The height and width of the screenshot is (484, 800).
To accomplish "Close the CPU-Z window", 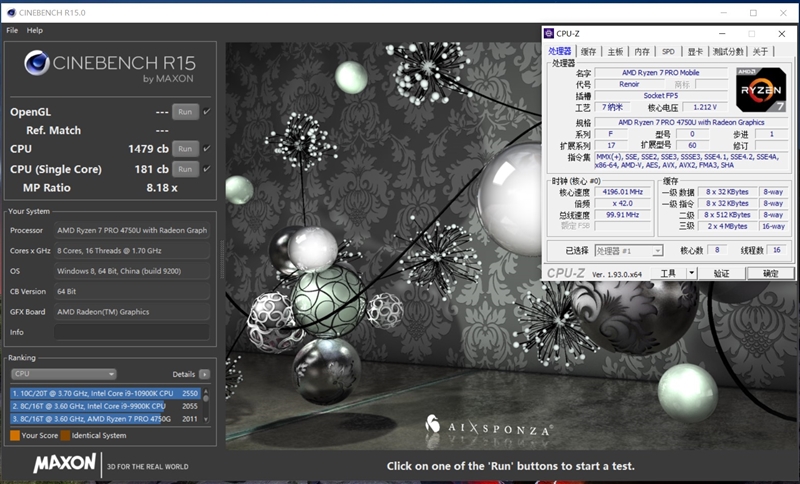I will pyautogui.click(x=782, y=34).
